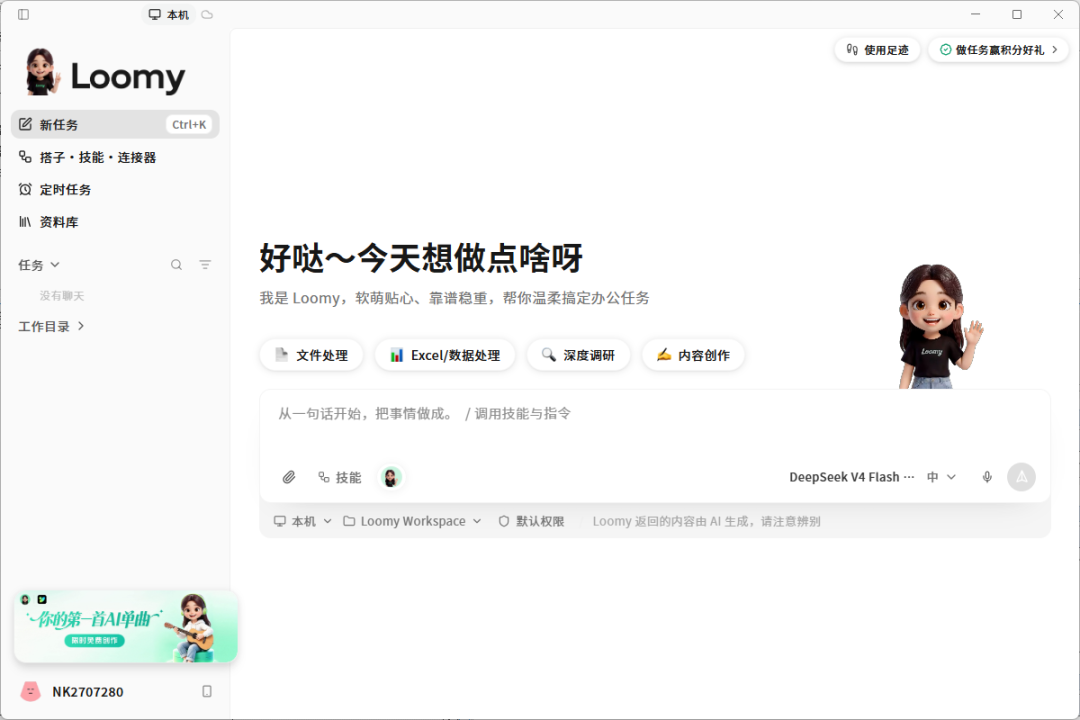
Task: Choose 文件处理 quick action
Action: (311, 355)
